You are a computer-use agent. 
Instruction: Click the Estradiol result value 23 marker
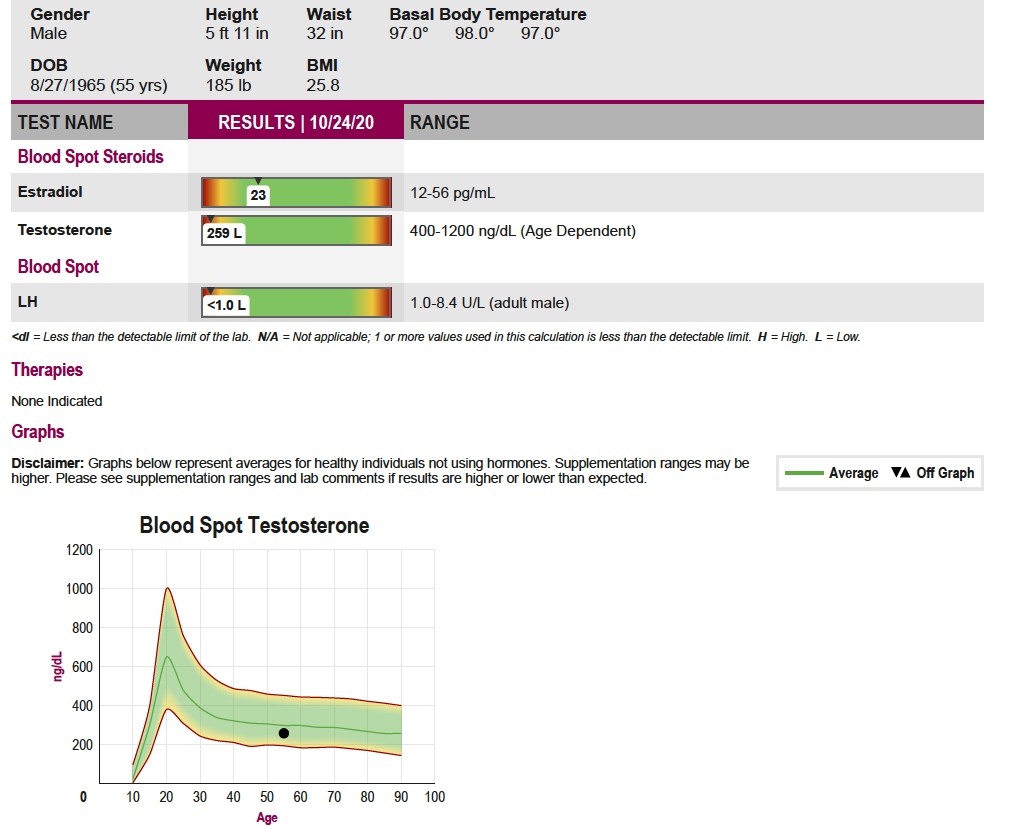coord(258,195)
